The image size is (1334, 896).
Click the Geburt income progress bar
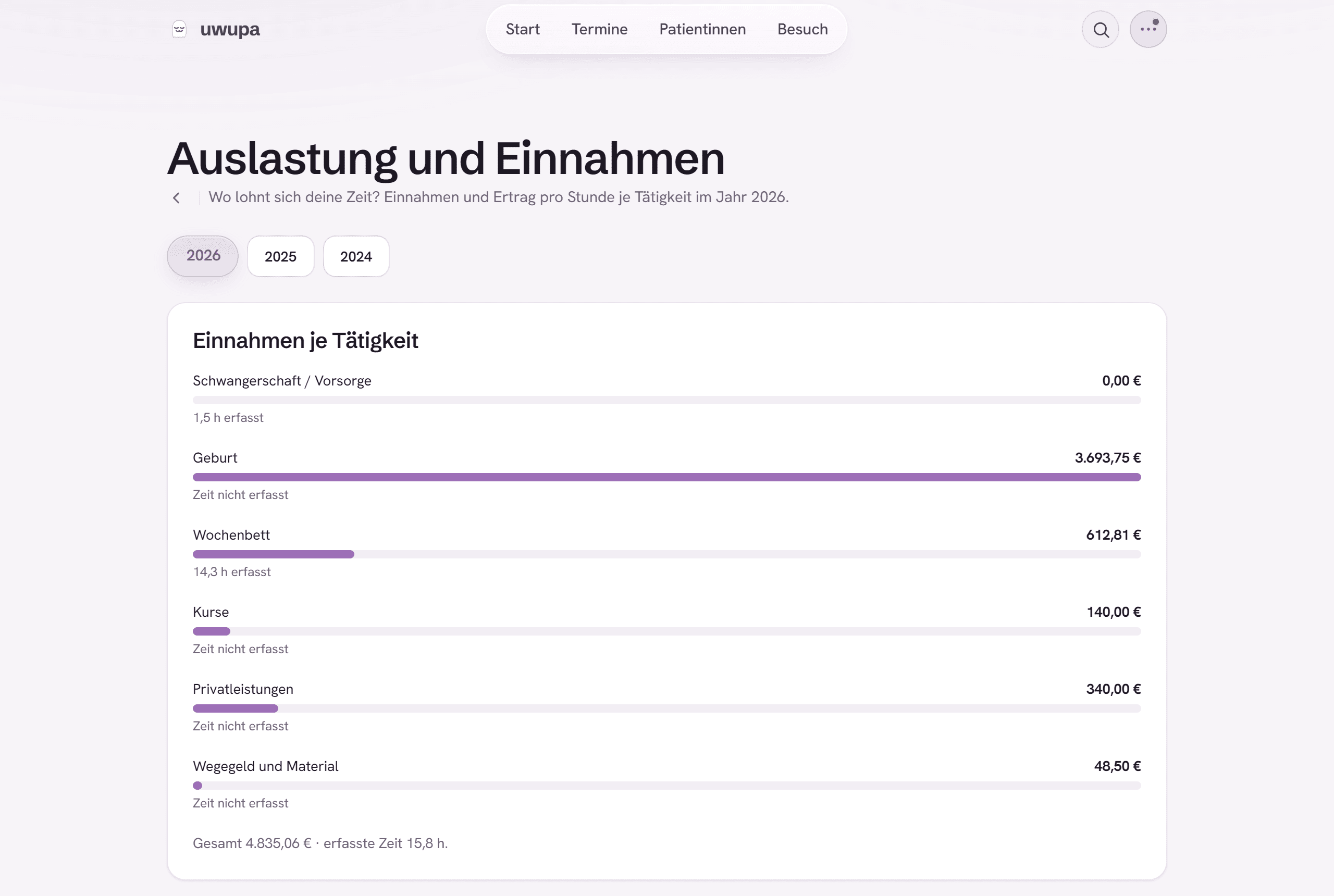tap(666, 477)
